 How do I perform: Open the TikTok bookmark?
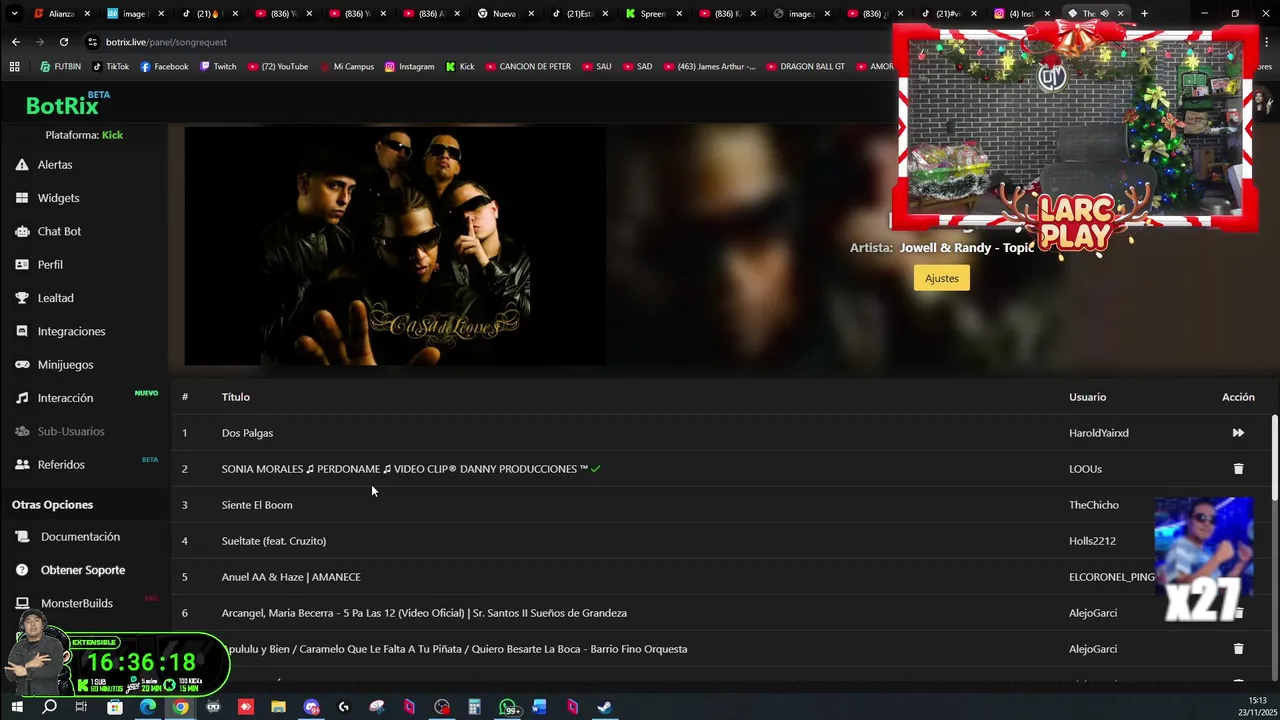coord(110,67)
